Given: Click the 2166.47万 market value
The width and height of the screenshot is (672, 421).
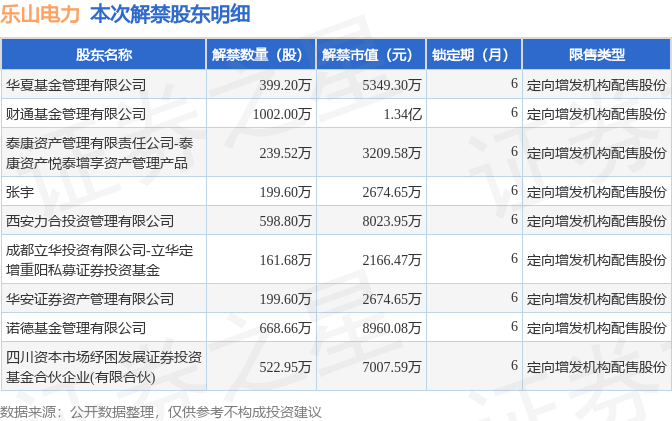Looking at the screenshot, I should point(392,260).
